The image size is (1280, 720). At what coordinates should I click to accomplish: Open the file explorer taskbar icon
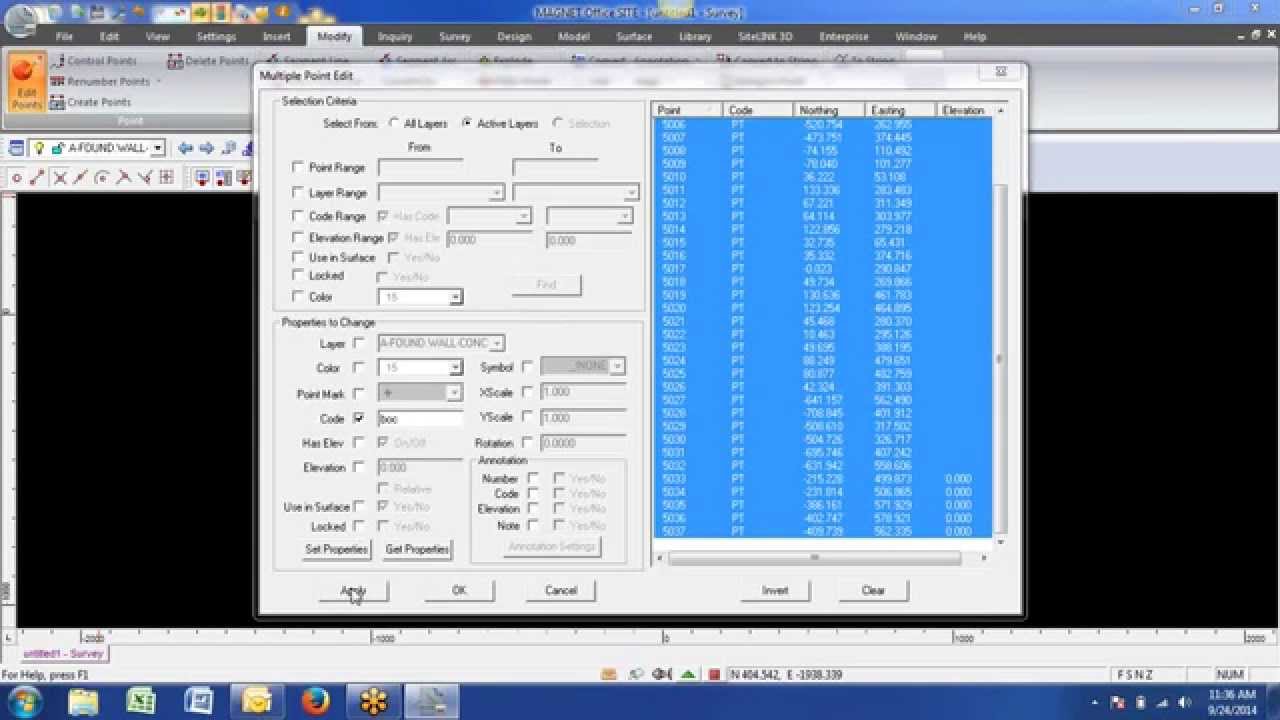[x=83, y=701]
